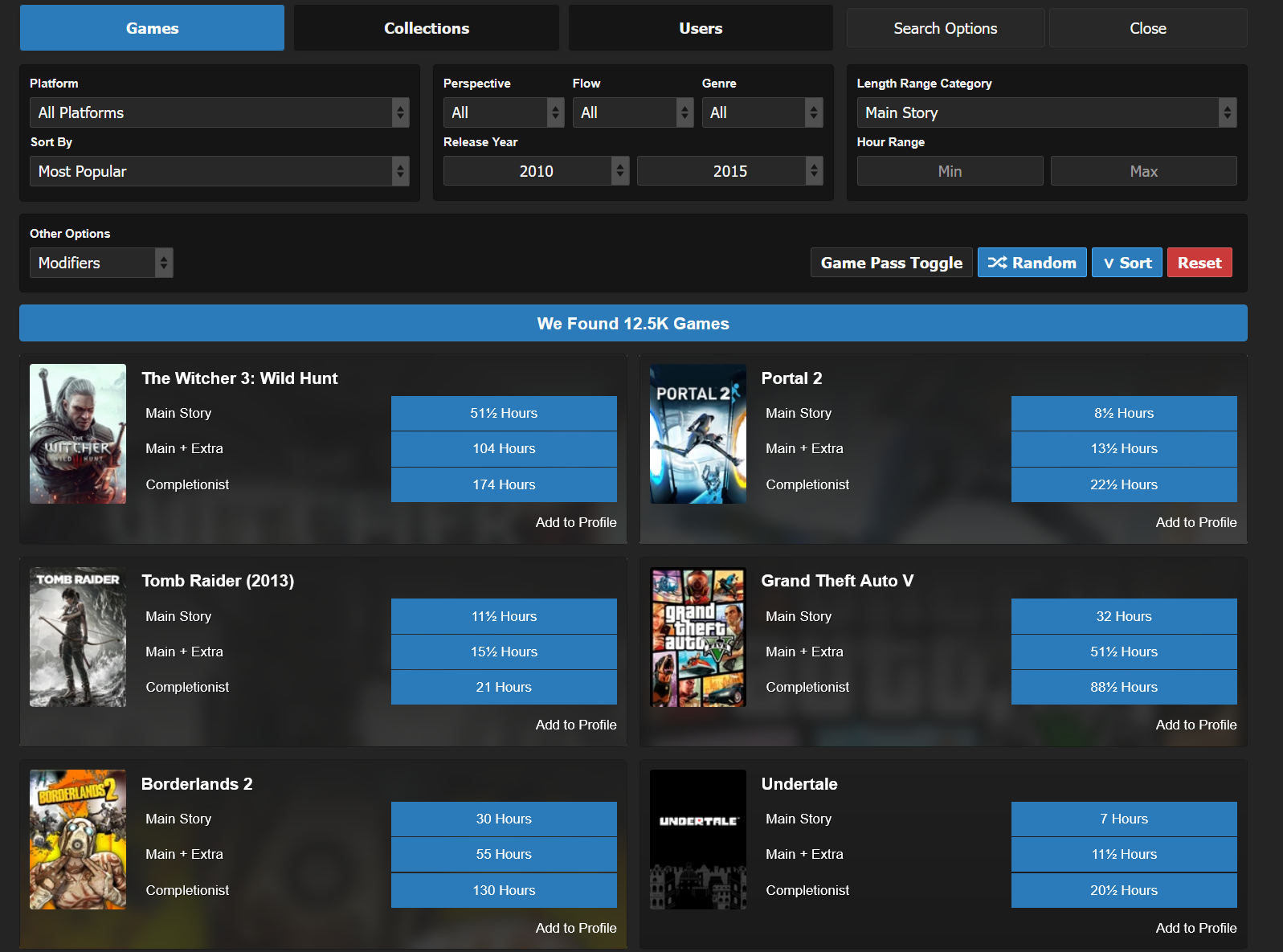
Task: Open the Portal 2 title link
Action: (791, 378)
